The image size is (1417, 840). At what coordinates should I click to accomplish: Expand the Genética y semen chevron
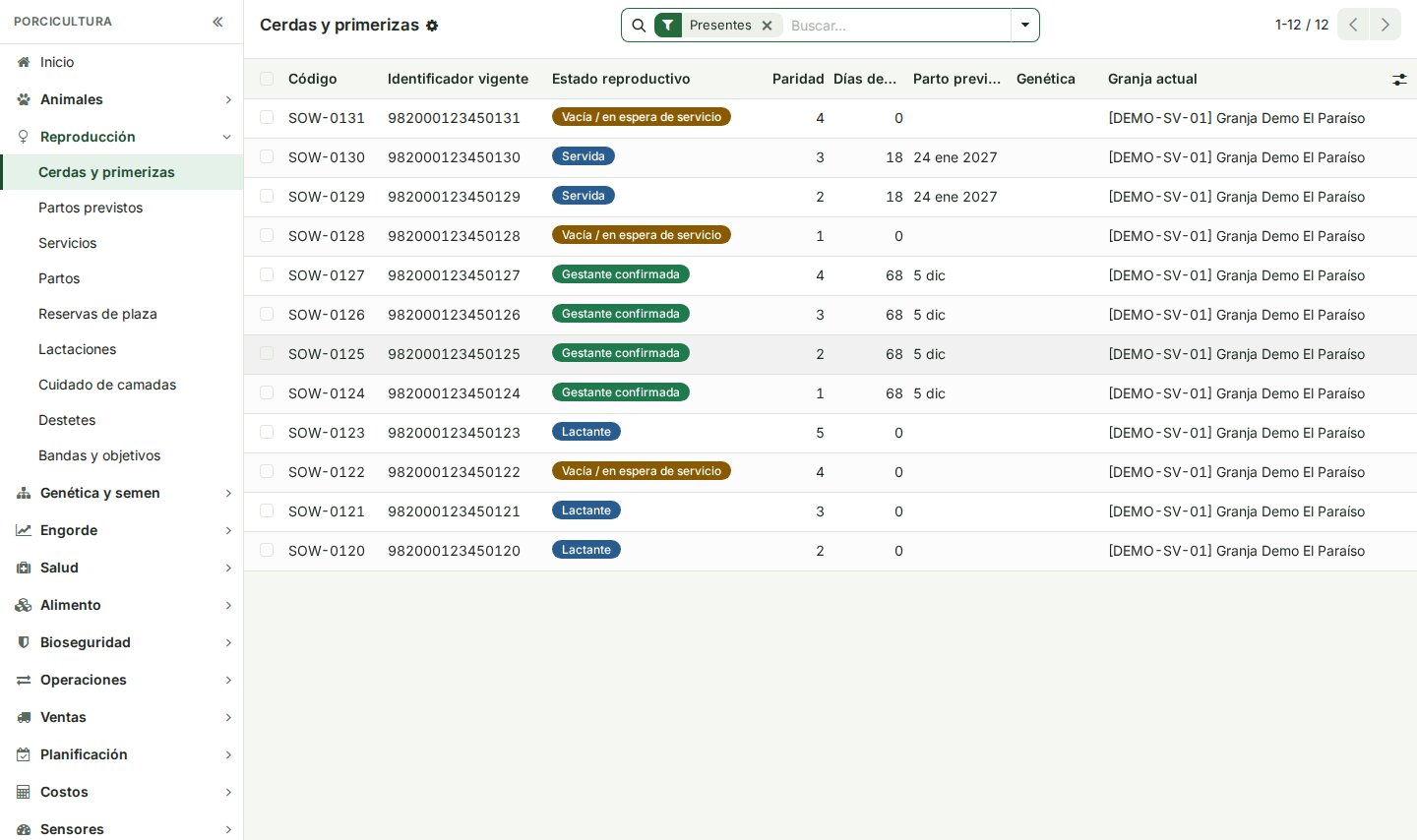click(x=228, y=493)
